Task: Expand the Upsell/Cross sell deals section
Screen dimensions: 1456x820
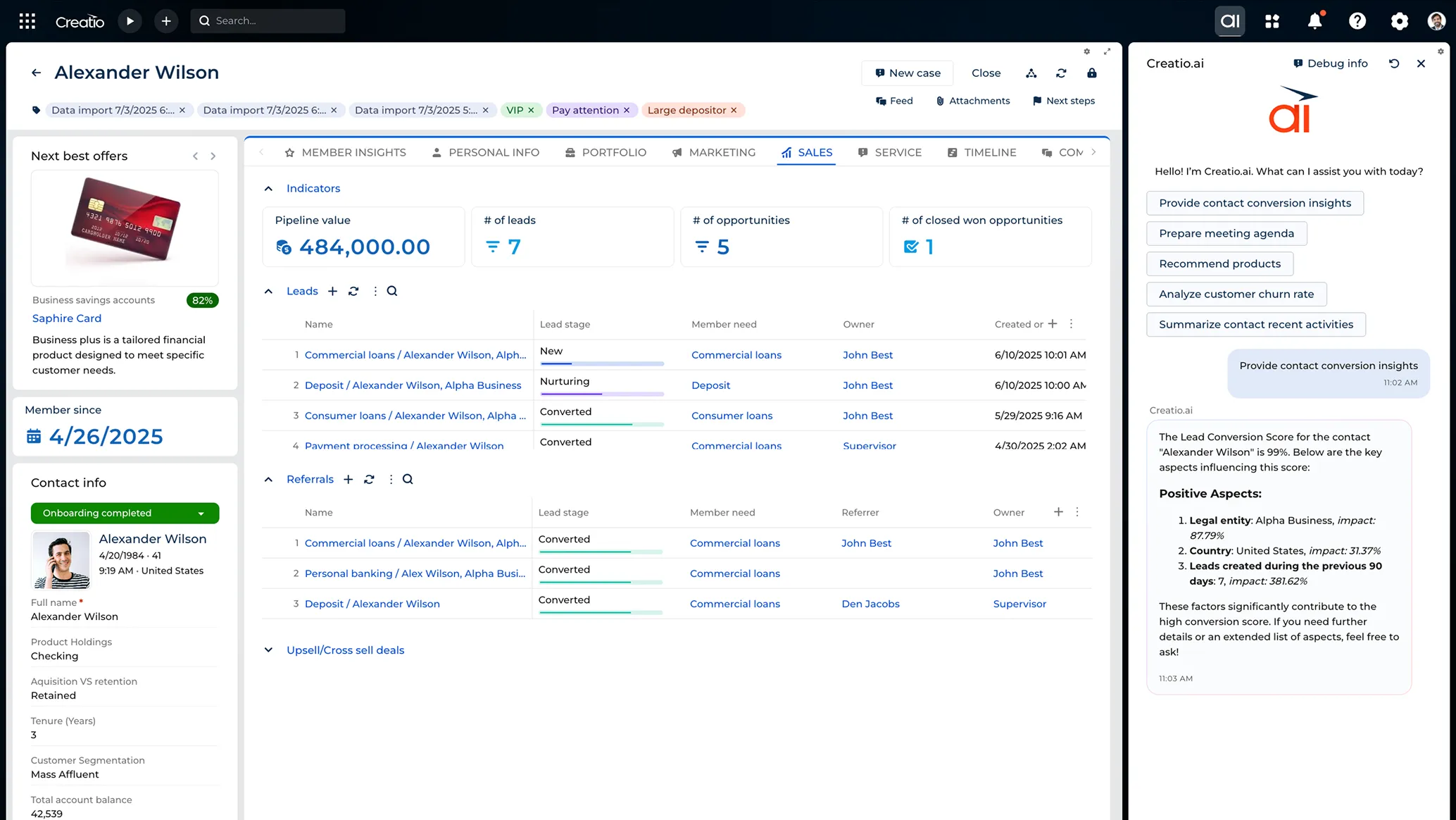Action: click(x=268, y=650)
